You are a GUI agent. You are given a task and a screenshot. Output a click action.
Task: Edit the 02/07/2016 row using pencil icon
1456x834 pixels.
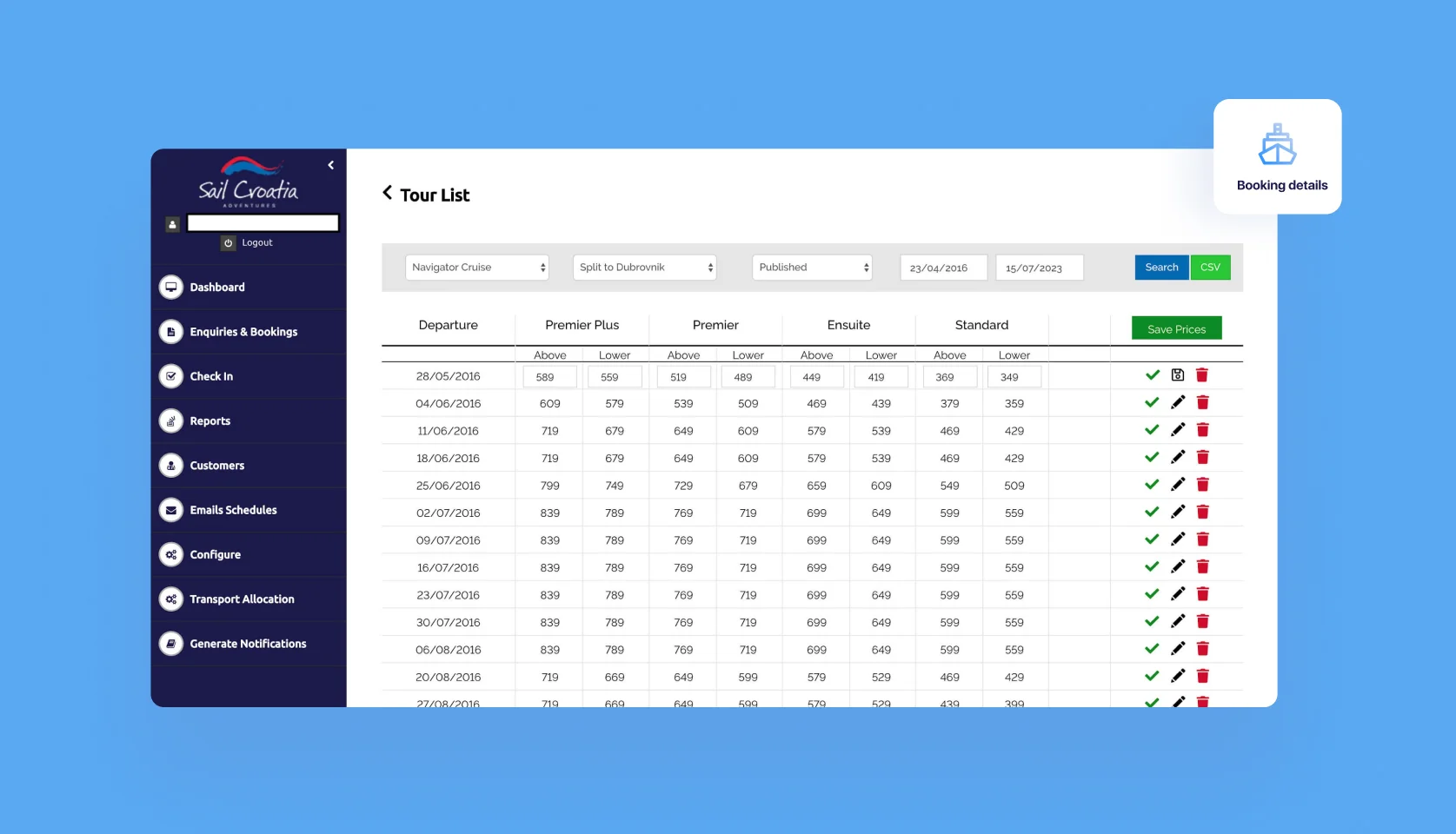(x=1177, y=513)
